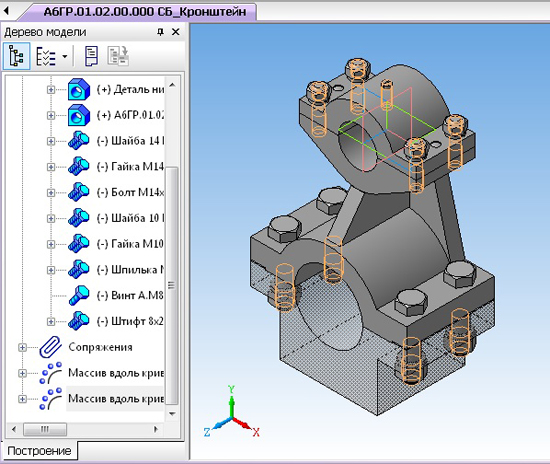The image size is (550, 464).
Task: Click the tree vertical scrollbar down arrow
Action: pyautogui.click(x=172, y=414)
